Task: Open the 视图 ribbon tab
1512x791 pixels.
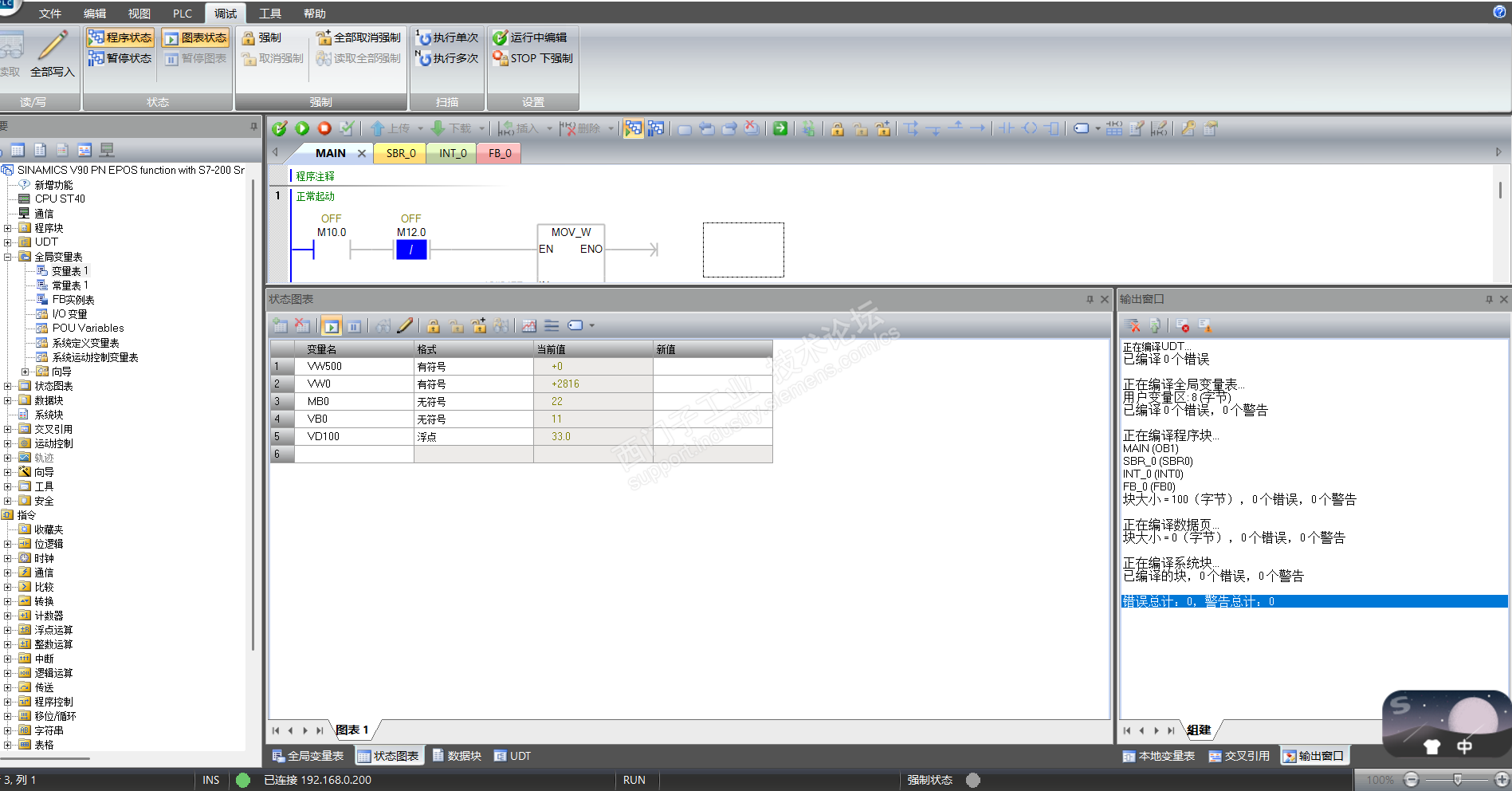Action: pyautogui.click(x=139, y=14)
